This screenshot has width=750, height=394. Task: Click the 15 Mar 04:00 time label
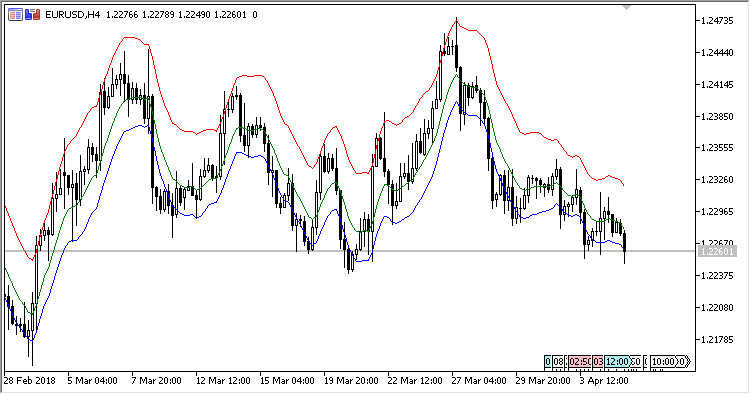point(287,381)
